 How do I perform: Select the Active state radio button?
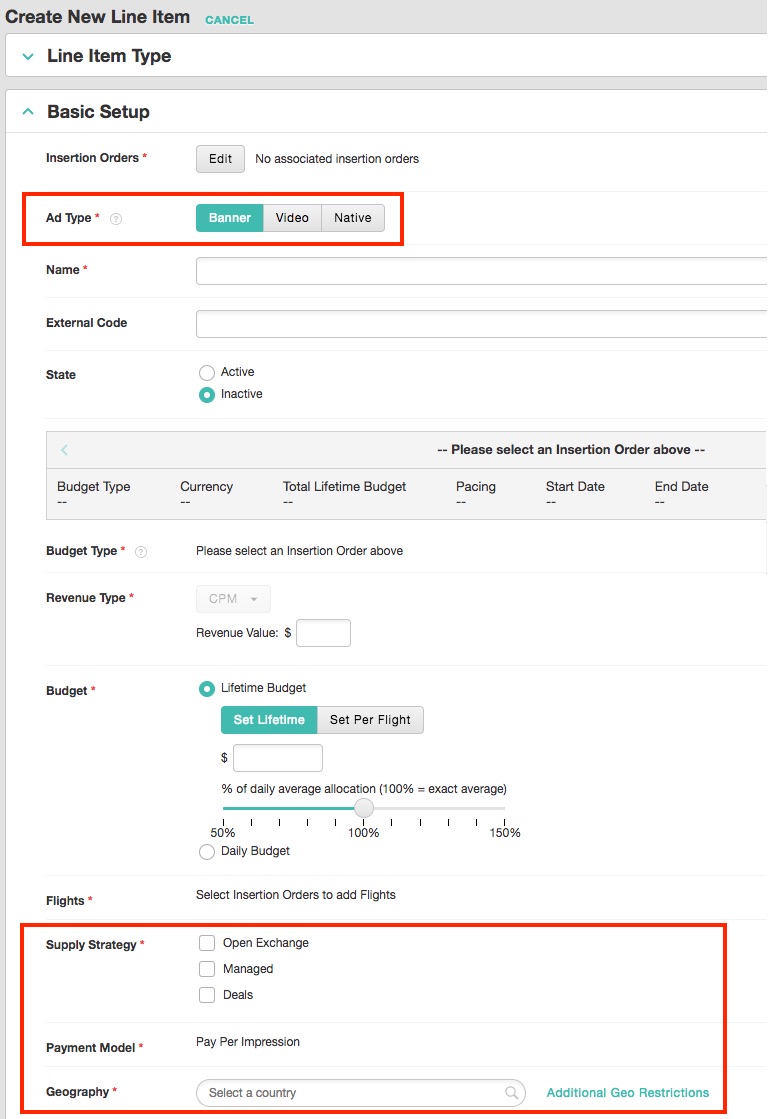point(206,371)
